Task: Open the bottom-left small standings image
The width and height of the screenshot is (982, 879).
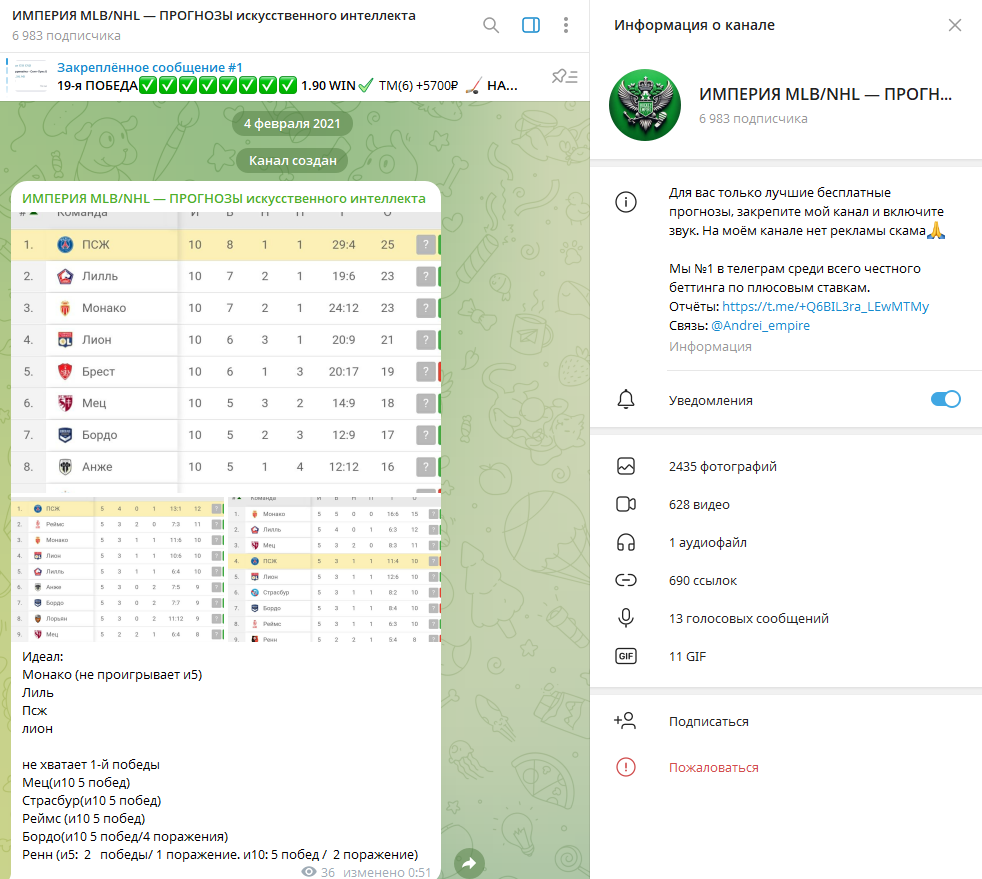Action: 118,569
